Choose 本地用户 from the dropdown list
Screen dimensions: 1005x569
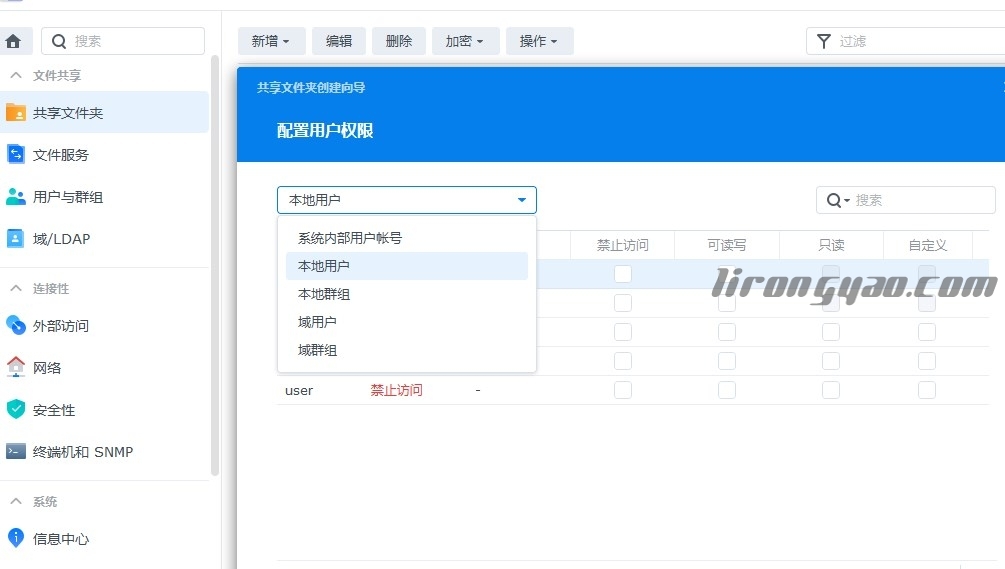(406, 266)
